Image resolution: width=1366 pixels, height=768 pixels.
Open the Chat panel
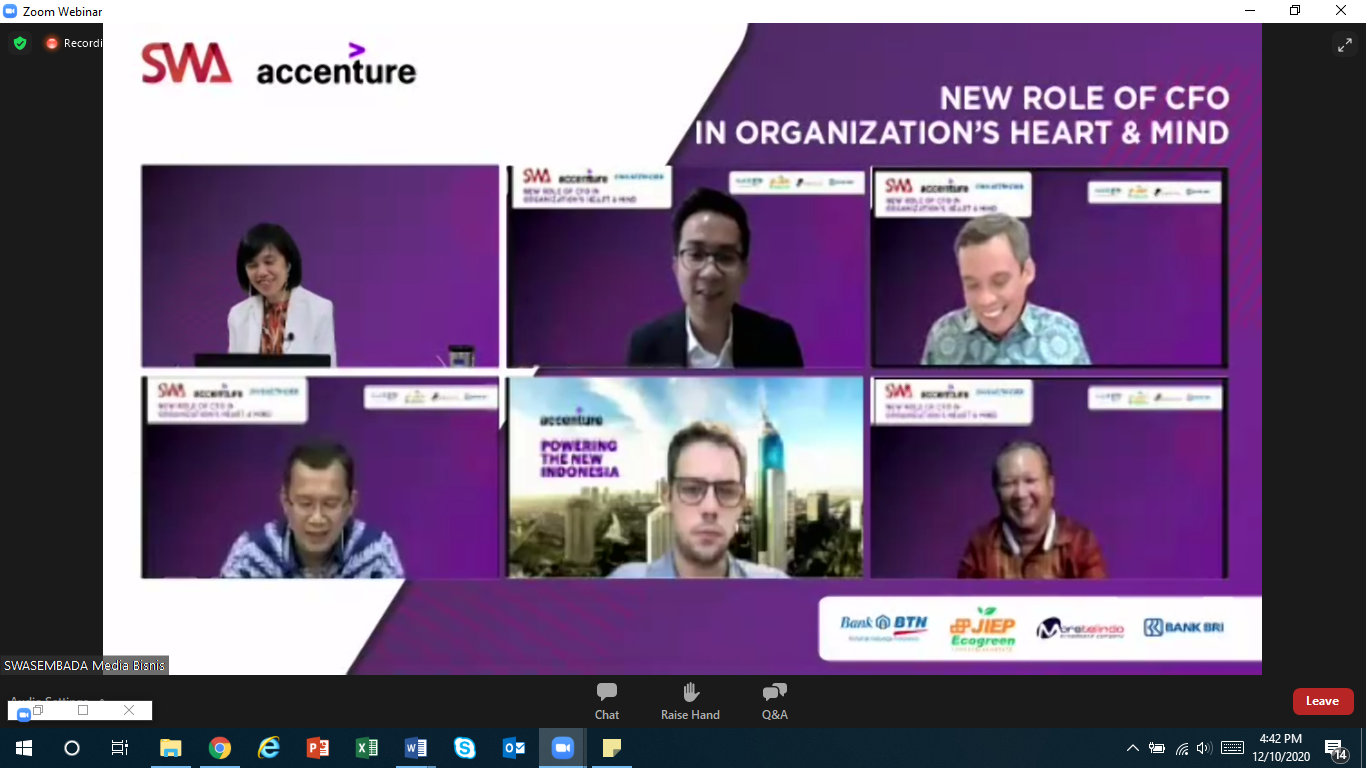tap(607, 701)
